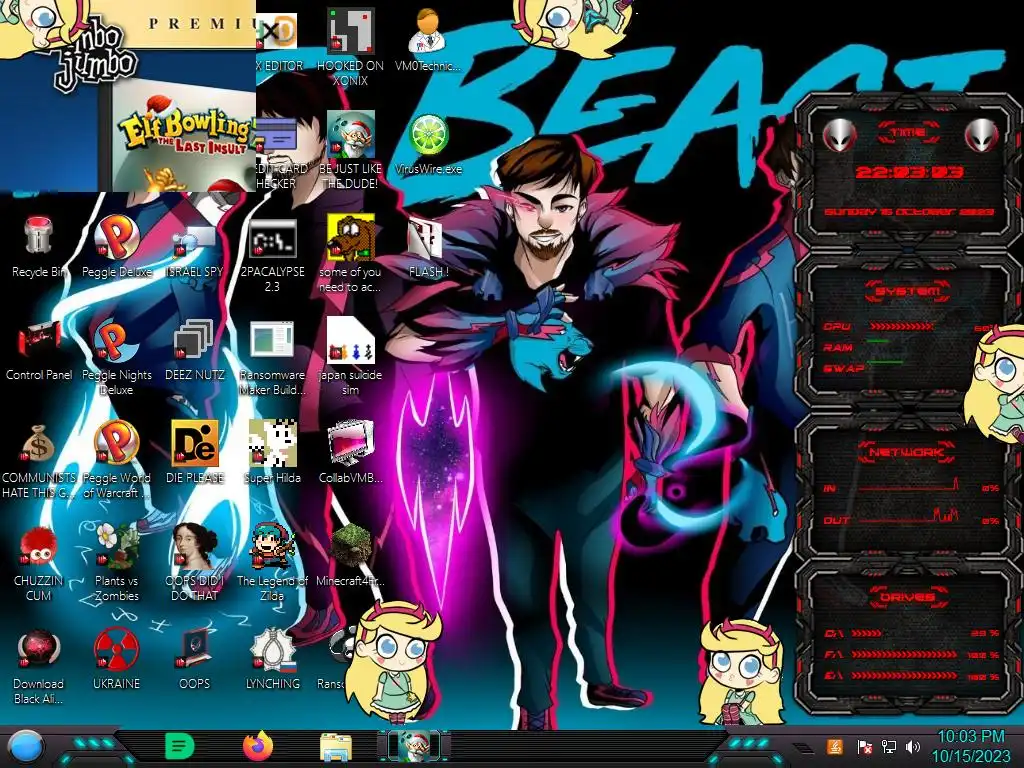The height and width of the screenshot is (768, 1024).
Task: Open File Explorer from the taskbar
Action: point(336,746)
